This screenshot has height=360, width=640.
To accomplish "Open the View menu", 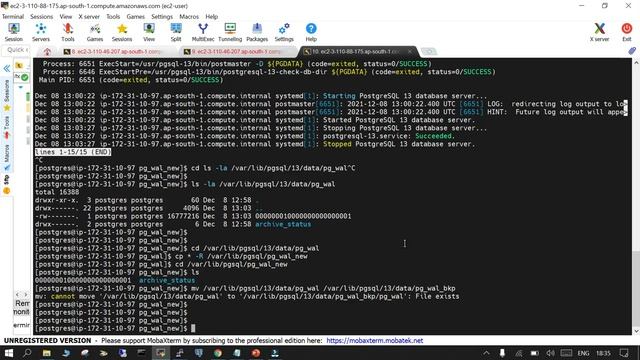I will [66, 17].
